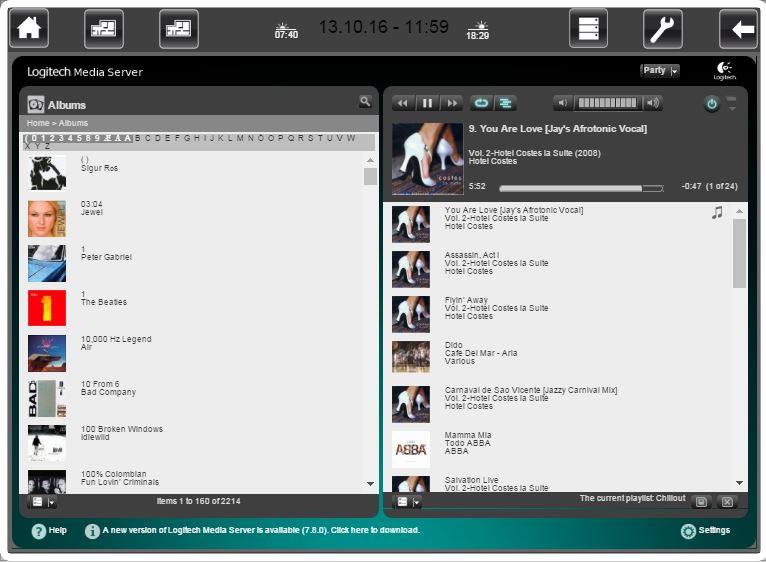Jump to letter G in album index
766x562 pixels.
coord(187,138)
